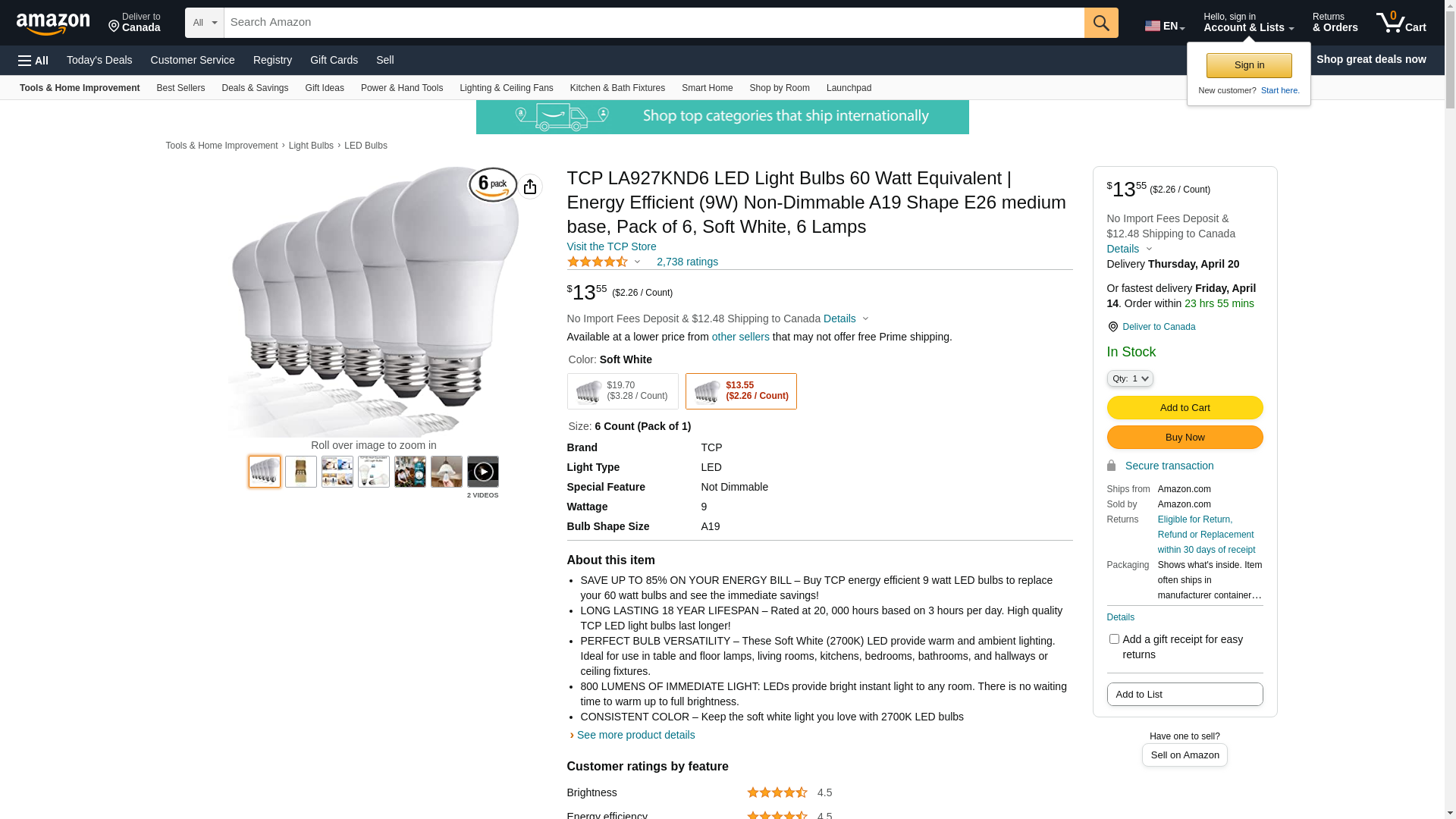The image size is (1456, 819).
Task: Click the share icon on product image
Action: click(530, 187)
